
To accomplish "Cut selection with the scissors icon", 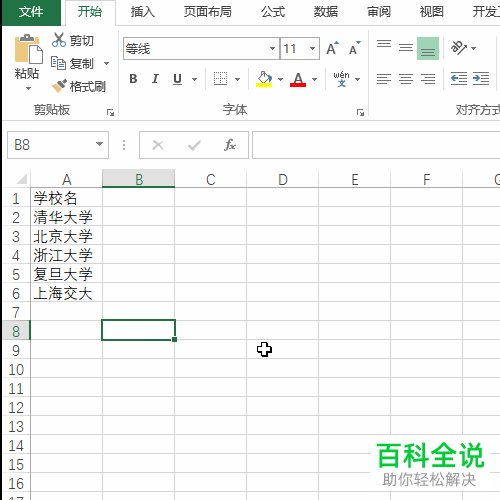I will point(59,40).
